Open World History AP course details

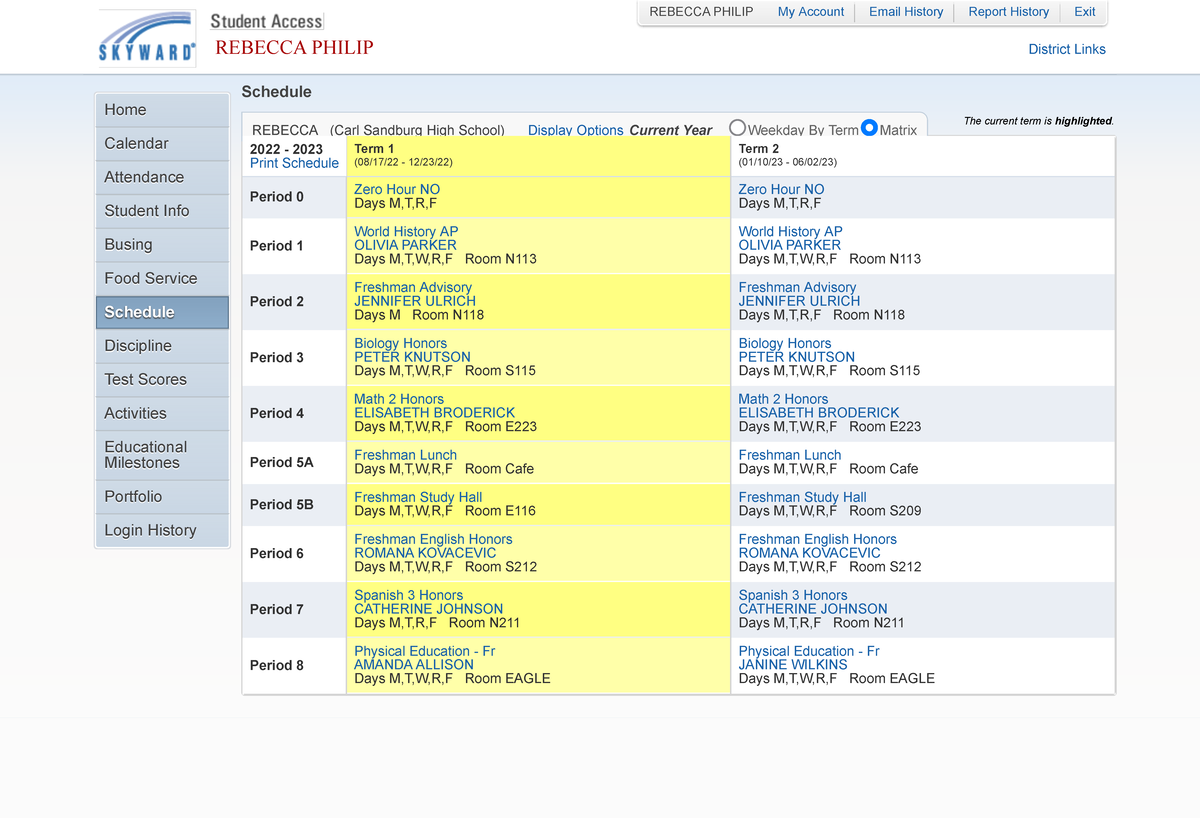406,231
